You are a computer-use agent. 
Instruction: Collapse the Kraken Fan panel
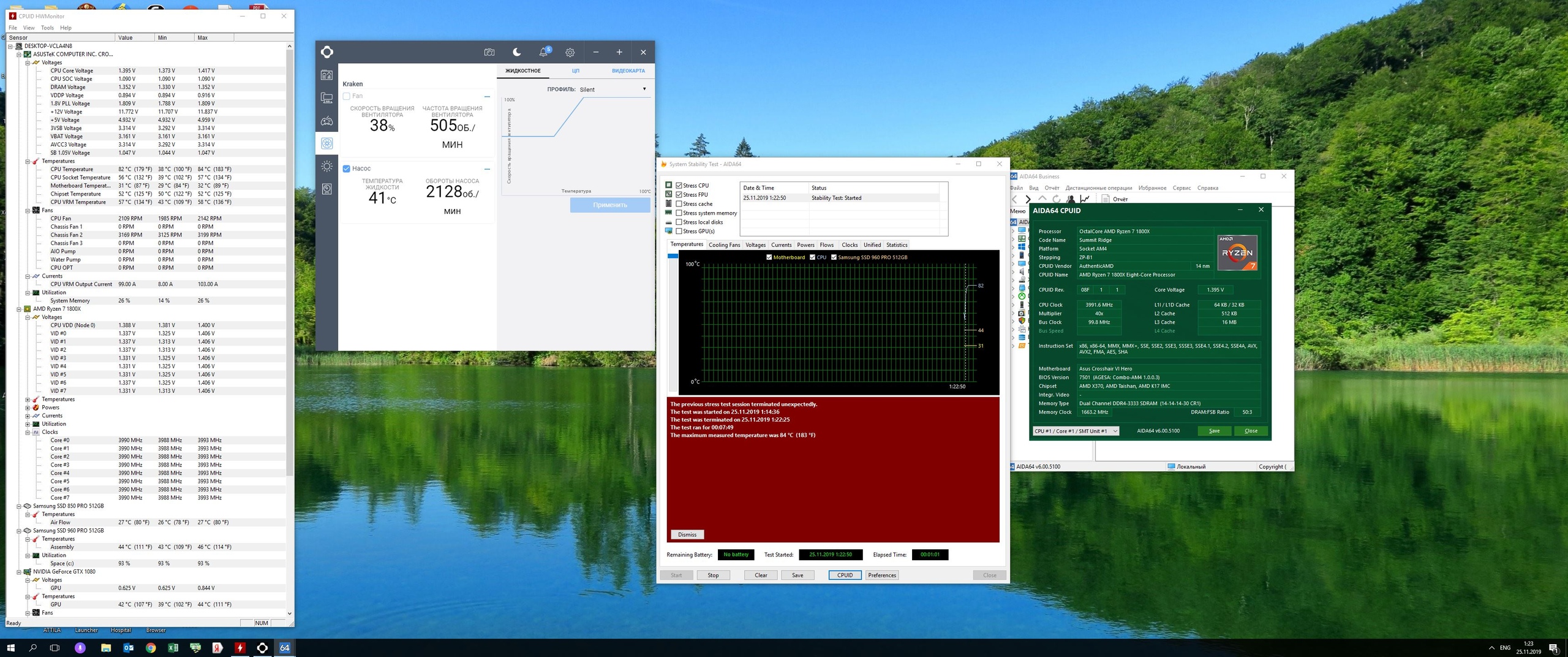point(487,96)
